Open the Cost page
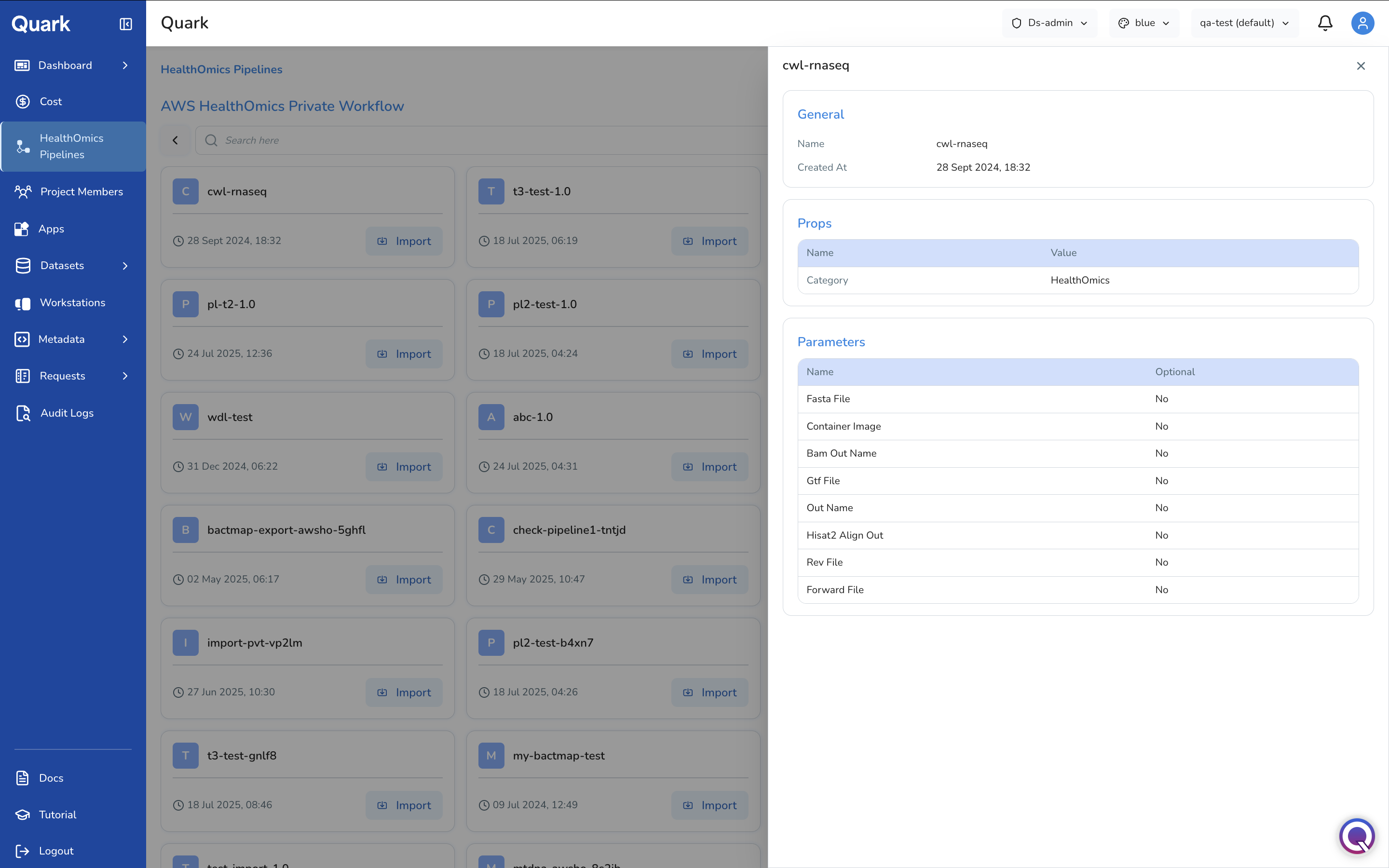This screenshot has width=1389, height=868. click(x=51, y=102)
